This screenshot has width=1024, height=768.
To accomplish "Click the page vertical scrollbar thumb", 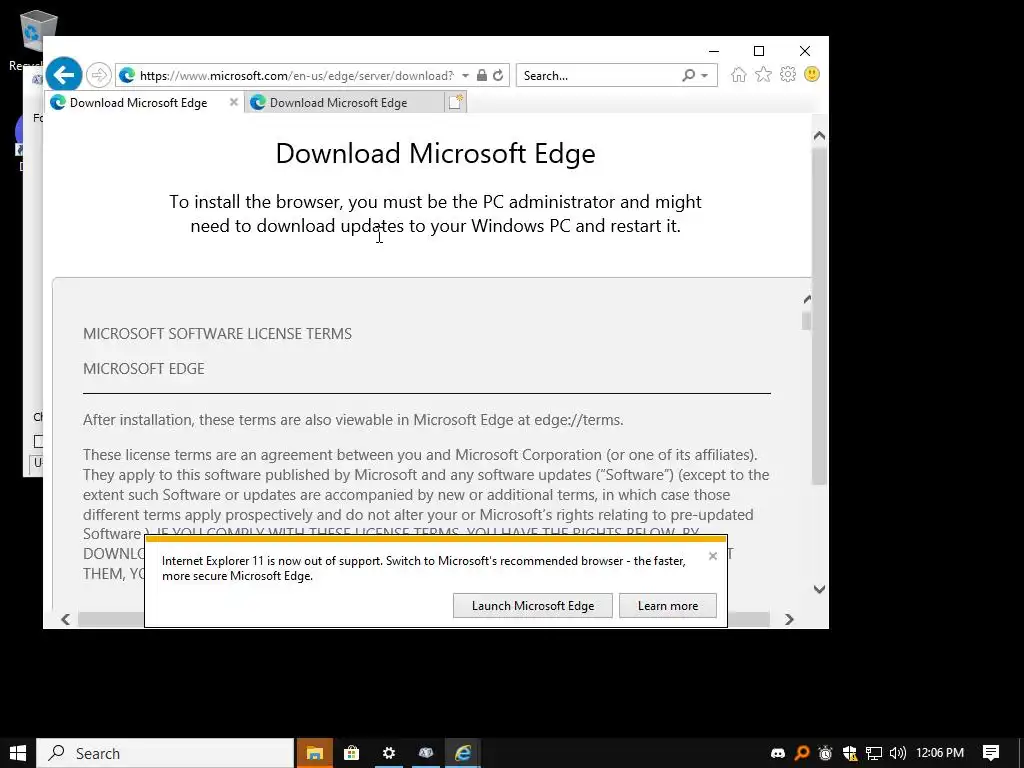I will coord(819,316).
